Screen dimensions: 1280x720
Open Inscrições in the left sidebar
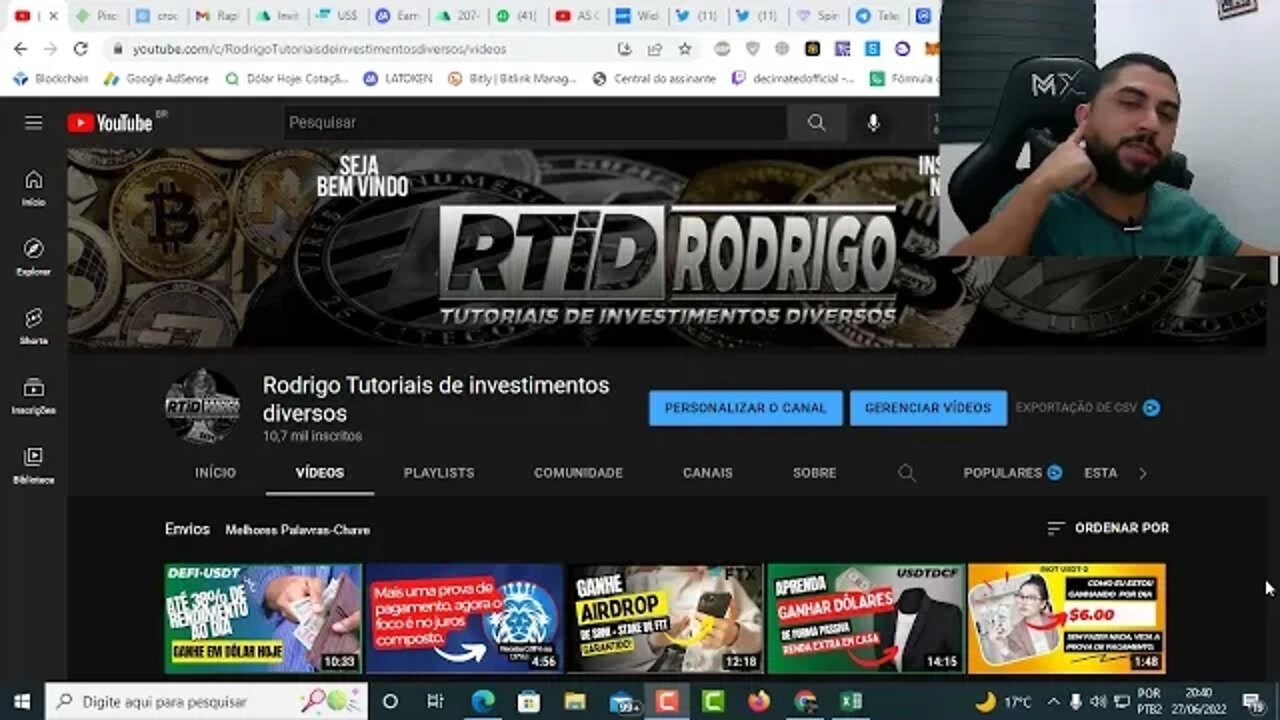pyautogui.click(x=34, y=396)
